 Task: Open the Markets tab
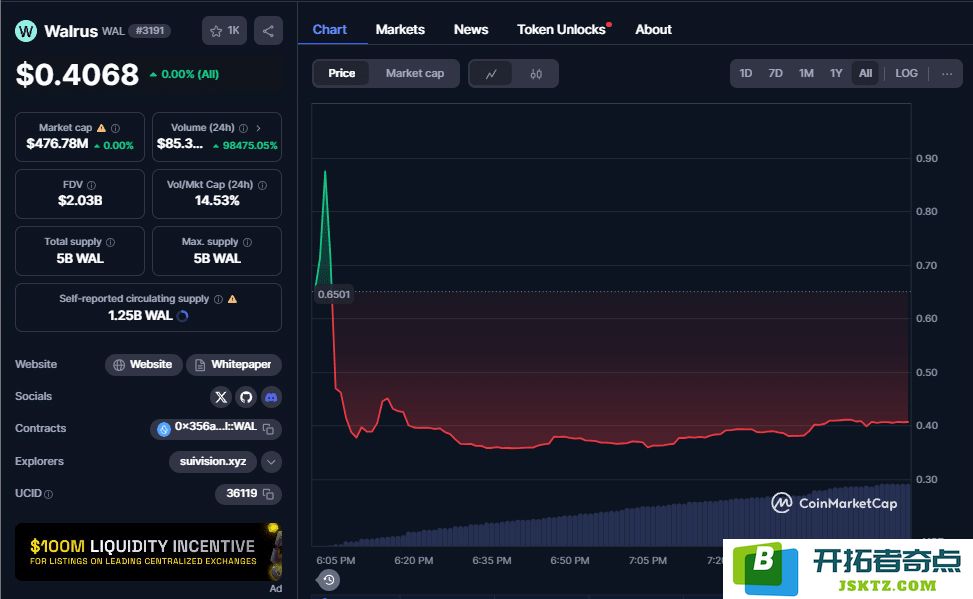[x=400, y=30]
